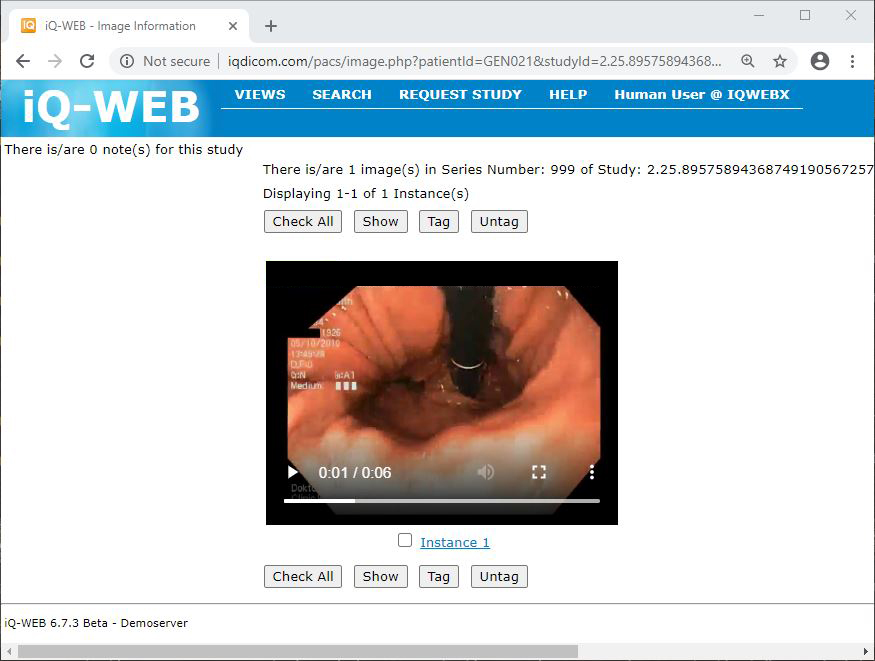Play the endoscopy video
875x661 pixels.
coord(293,472)
